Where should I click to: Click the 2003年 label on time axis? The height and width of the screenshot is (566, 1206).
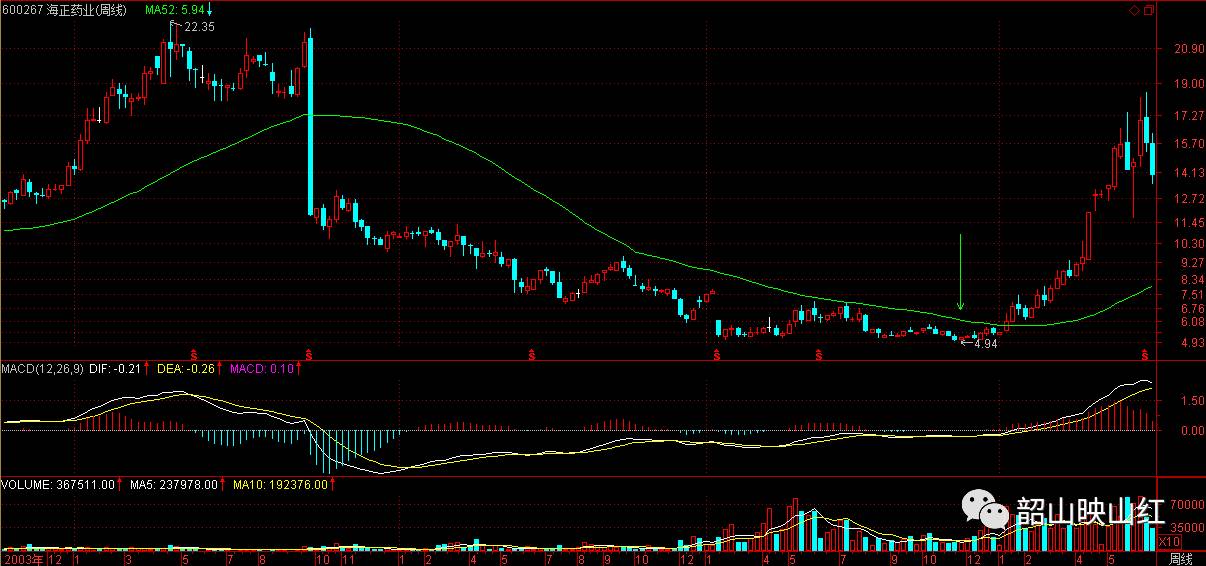pyautogui.click(x=23, y=559)
